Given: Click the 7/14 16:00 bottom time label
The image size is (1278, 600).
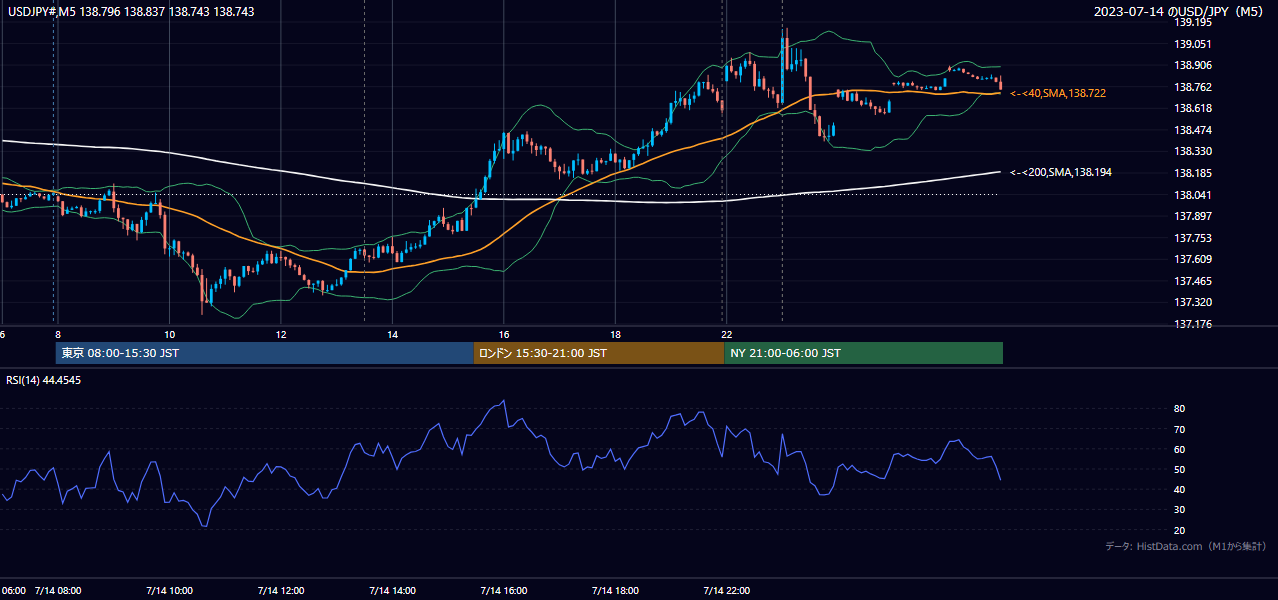Looking at the screenshot, I should (x=504, y=590).
